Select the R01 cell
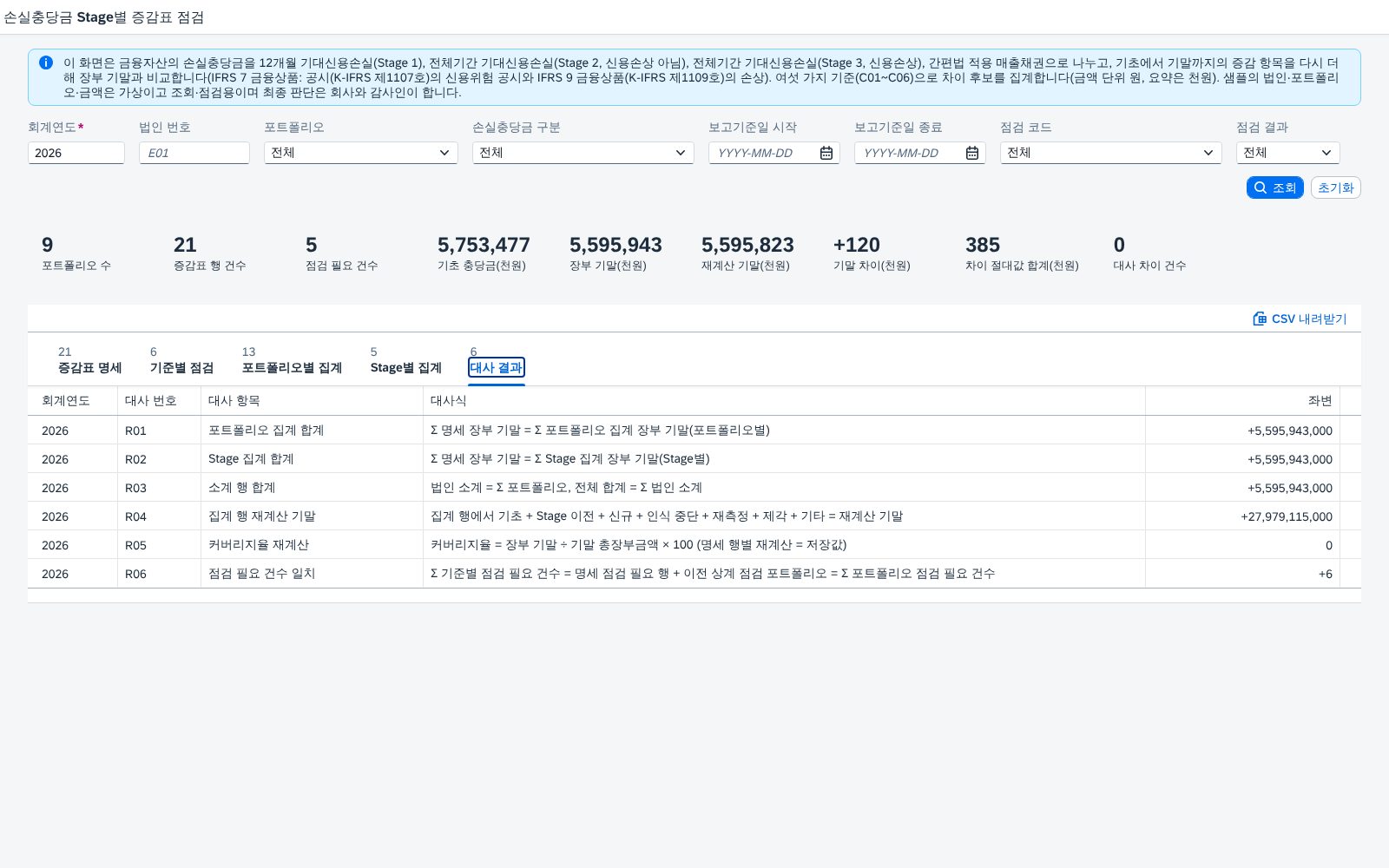 (160, 431)
